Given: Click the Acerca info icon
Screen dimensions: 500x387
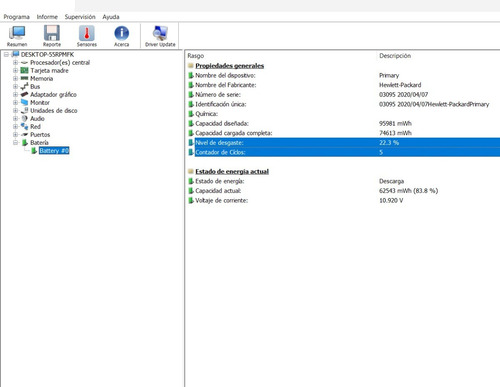Looking at the screenshot, I should pyautogui.click(x=122, y=36).
